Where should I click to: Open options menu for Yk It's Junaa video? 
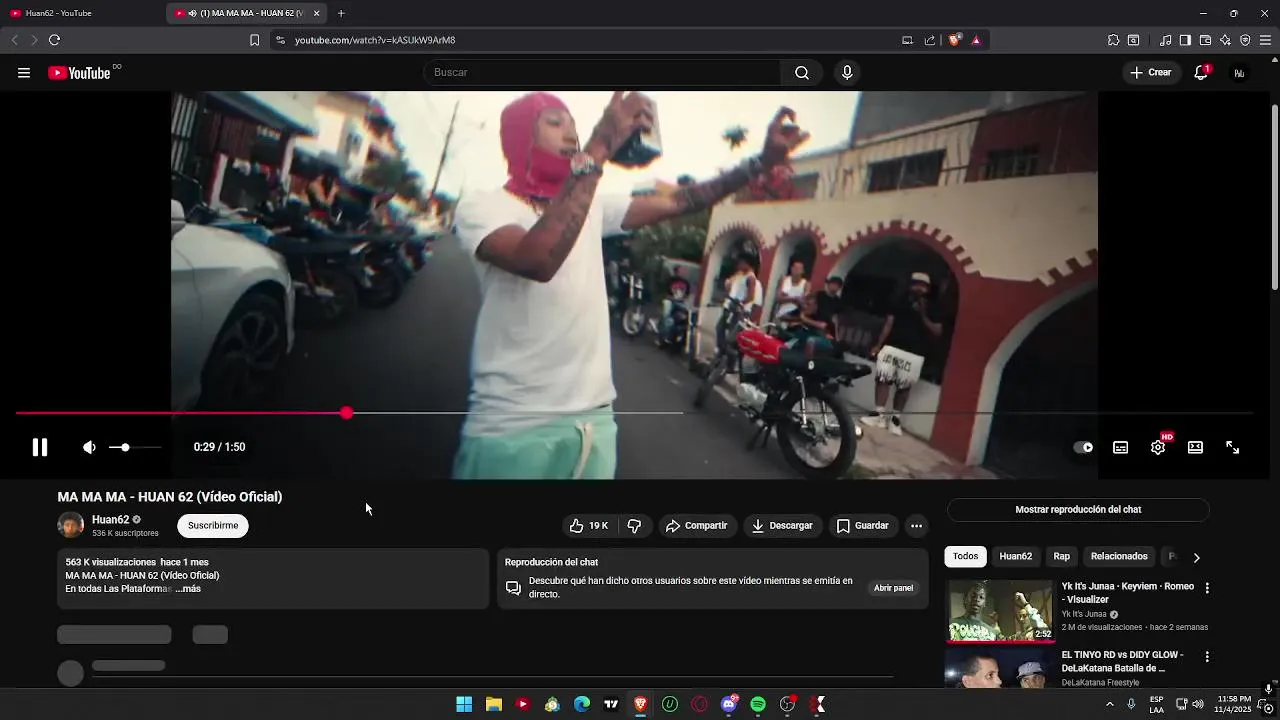pyautogui.click(x=1207, y=588)
